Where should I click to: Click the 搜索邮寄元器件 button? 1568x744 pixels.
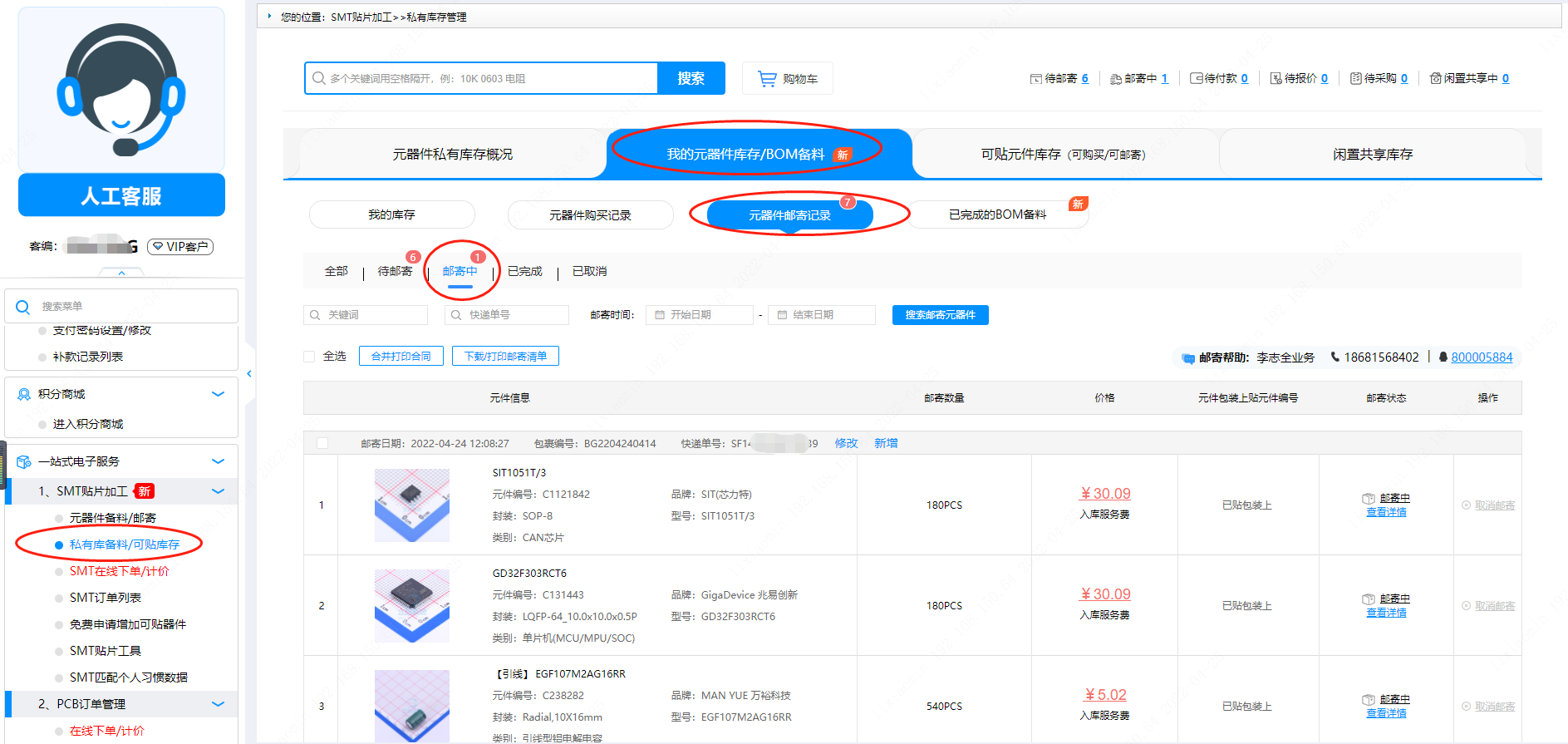[940, 315]
